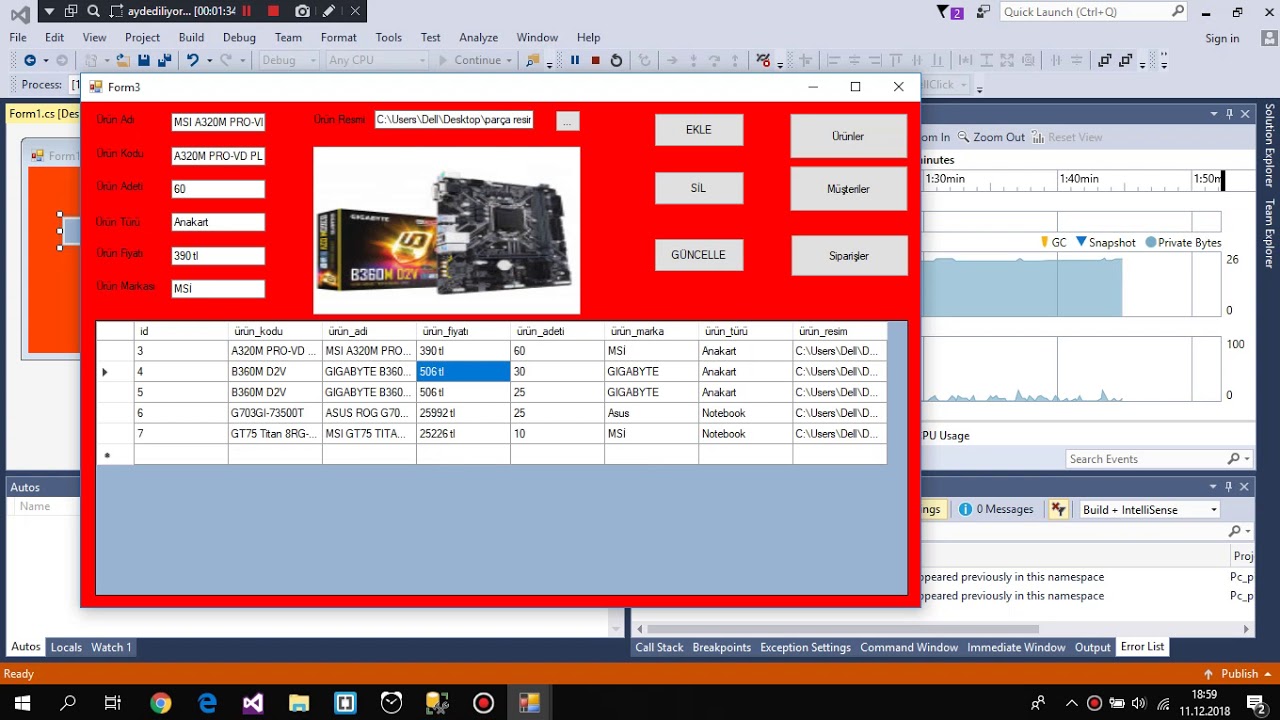Click the Ürün Kodu input field
Screen dimensions: 1280x720
tap(218, 156)
